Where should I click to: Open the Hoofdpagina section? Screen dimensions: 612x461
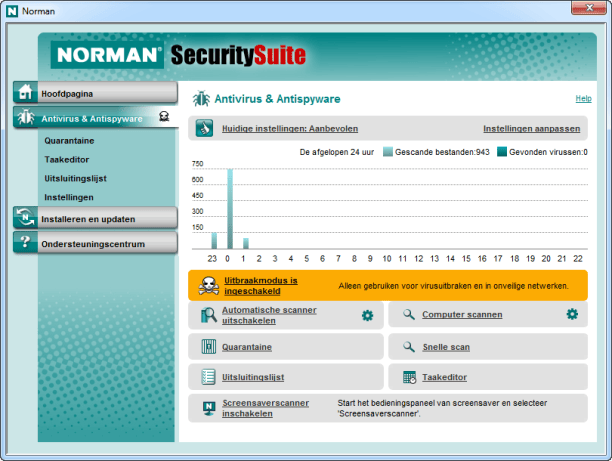pos(95,93)
